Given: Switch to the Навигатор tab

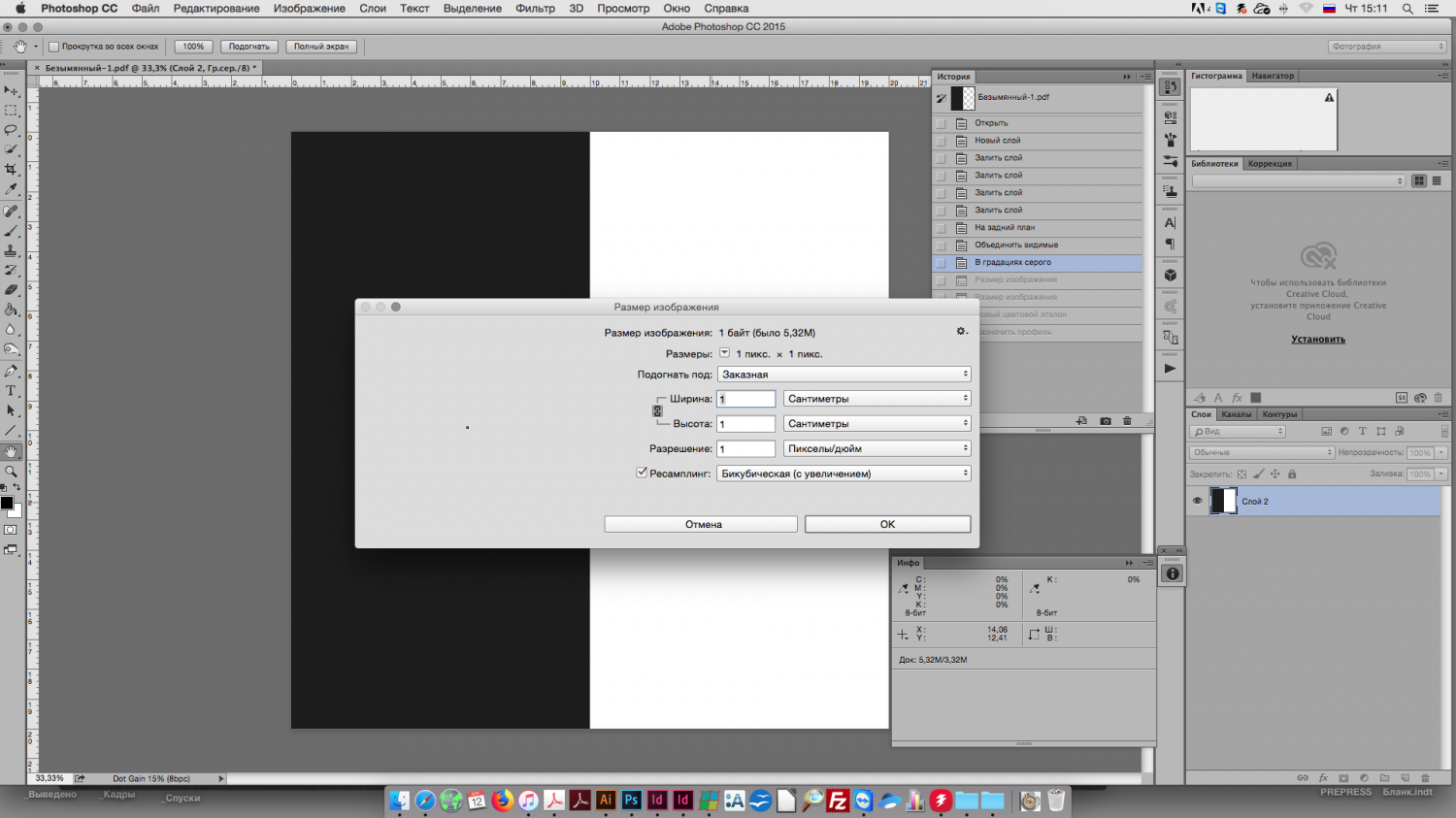Looking at the screenshot, I should (x=1273, y=76).
